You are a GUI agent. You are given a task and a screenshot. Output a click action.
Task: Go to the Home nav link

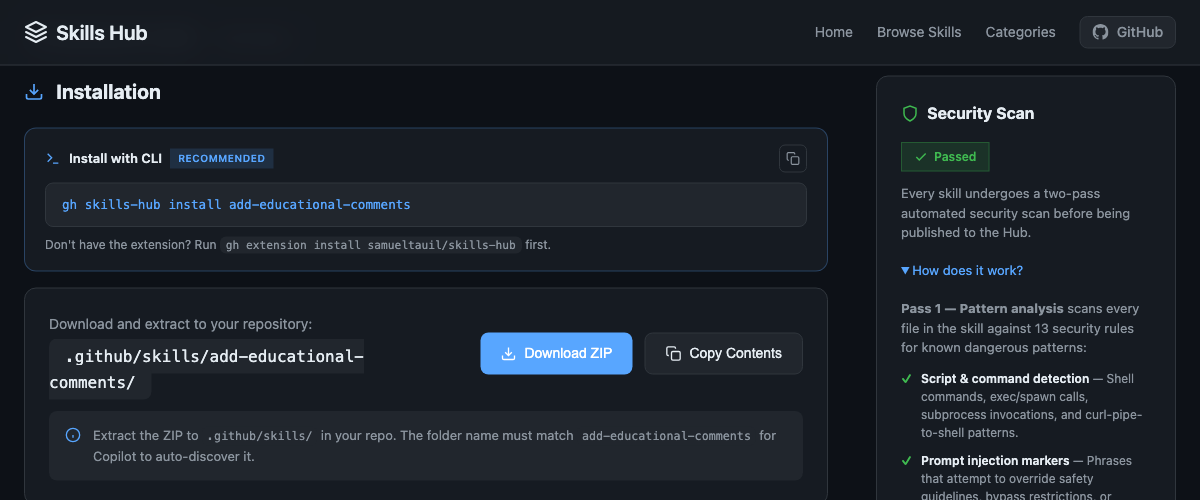coord(834,32)
